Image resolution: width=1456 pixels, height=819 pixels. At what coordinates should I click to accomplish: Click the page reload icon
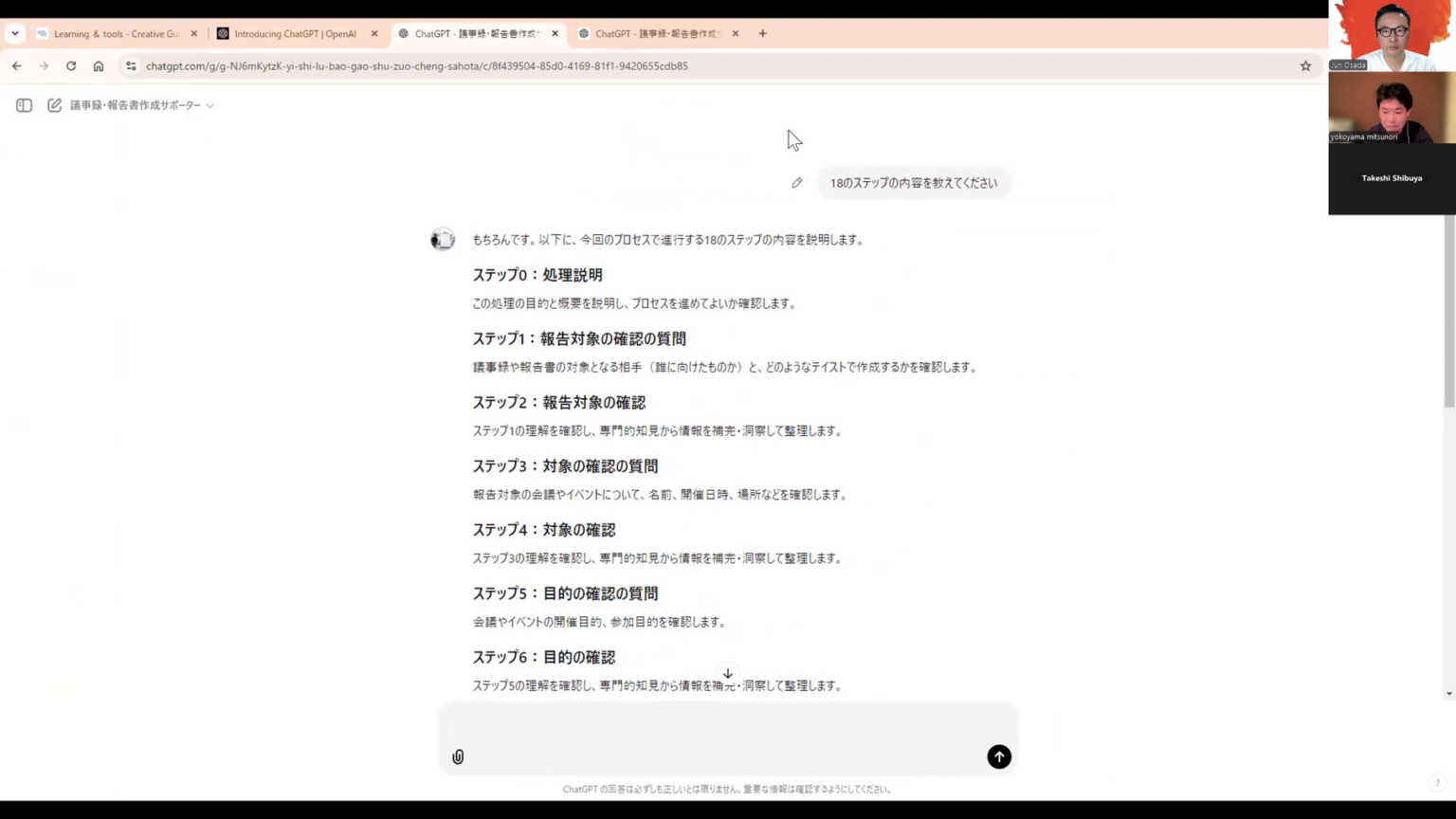click(71, 65)
